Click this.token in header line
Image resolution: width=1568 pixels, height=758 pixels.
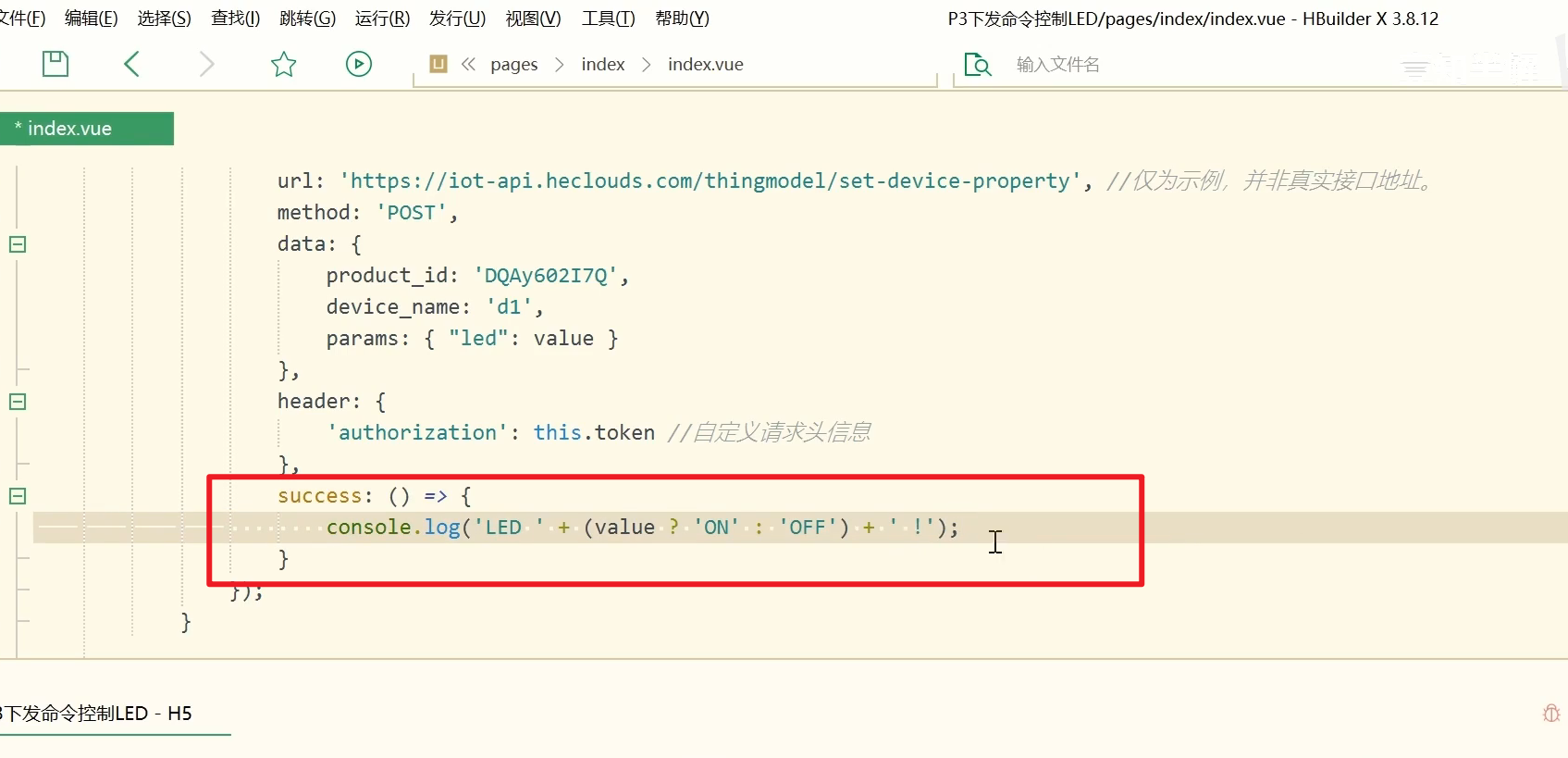(594, 433)
